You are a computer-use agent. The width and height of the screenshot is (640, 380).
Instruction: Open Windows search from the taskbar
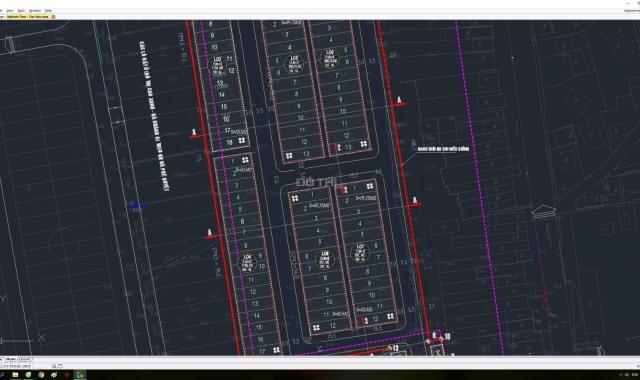tap(2, 374)
